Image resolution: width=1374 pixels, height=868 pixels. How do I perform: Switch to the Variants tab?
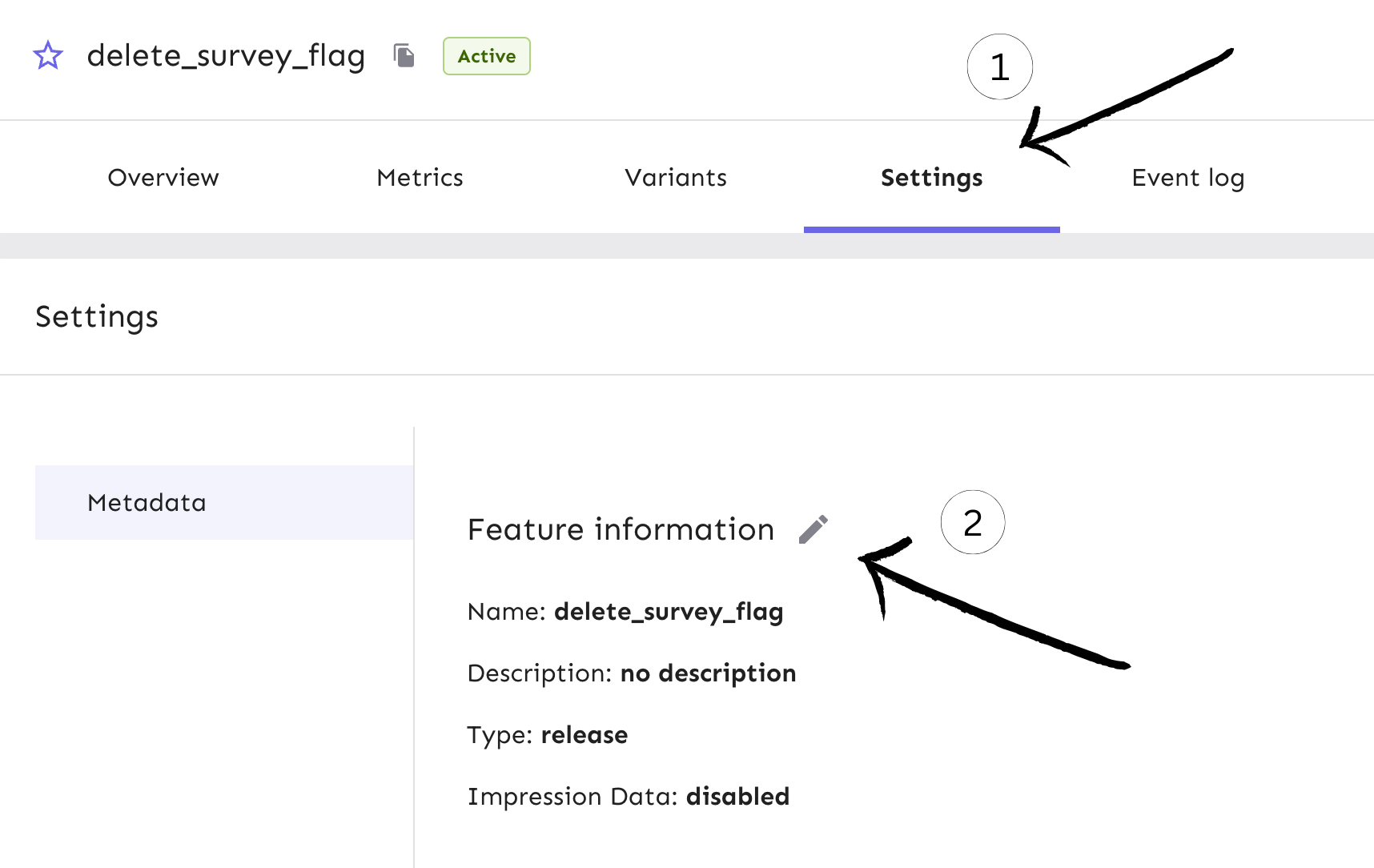[676, 178]
